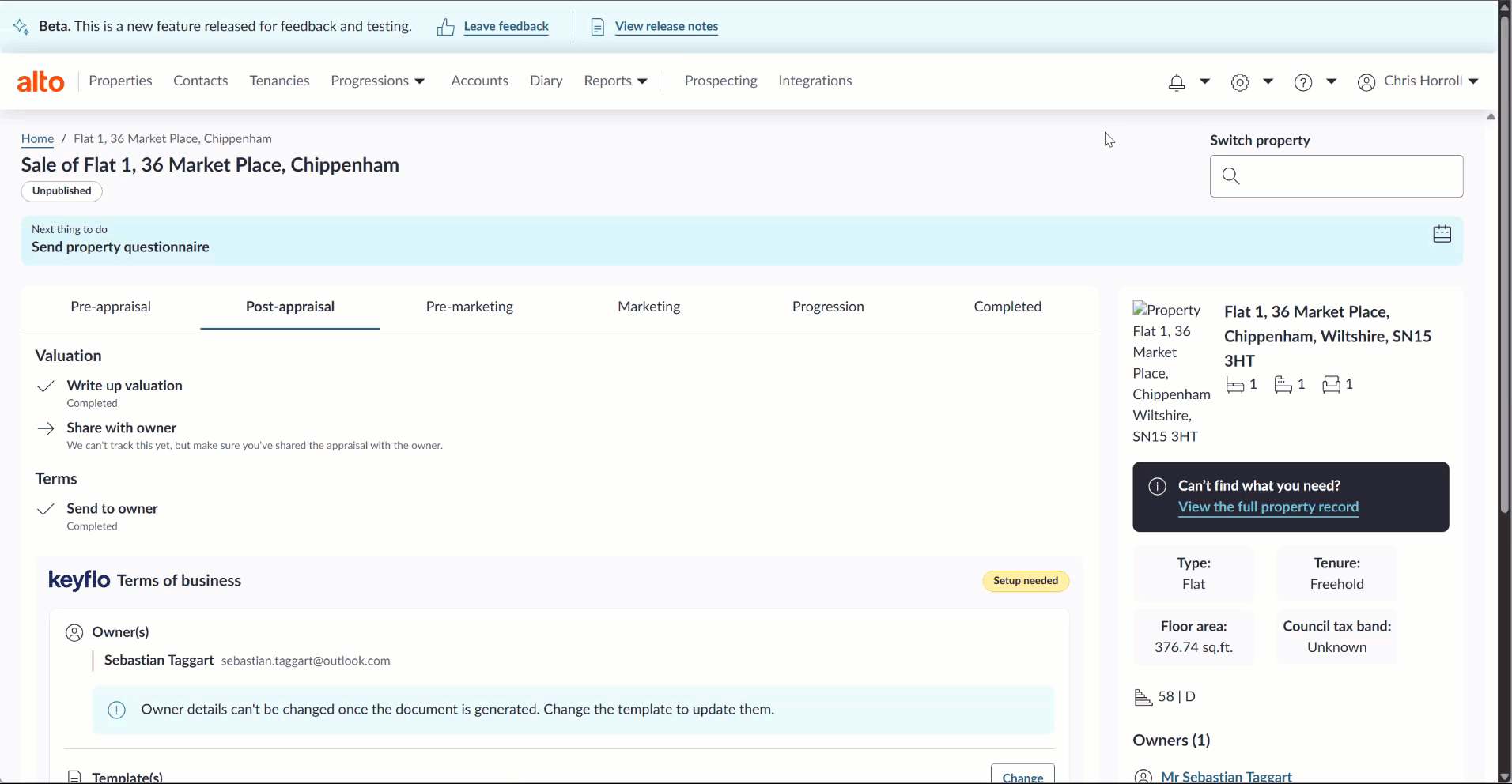Image resolution: width=1512 pixels, height=784 pixels.
Task: Click the View release notes link
Action: point(667,26)
